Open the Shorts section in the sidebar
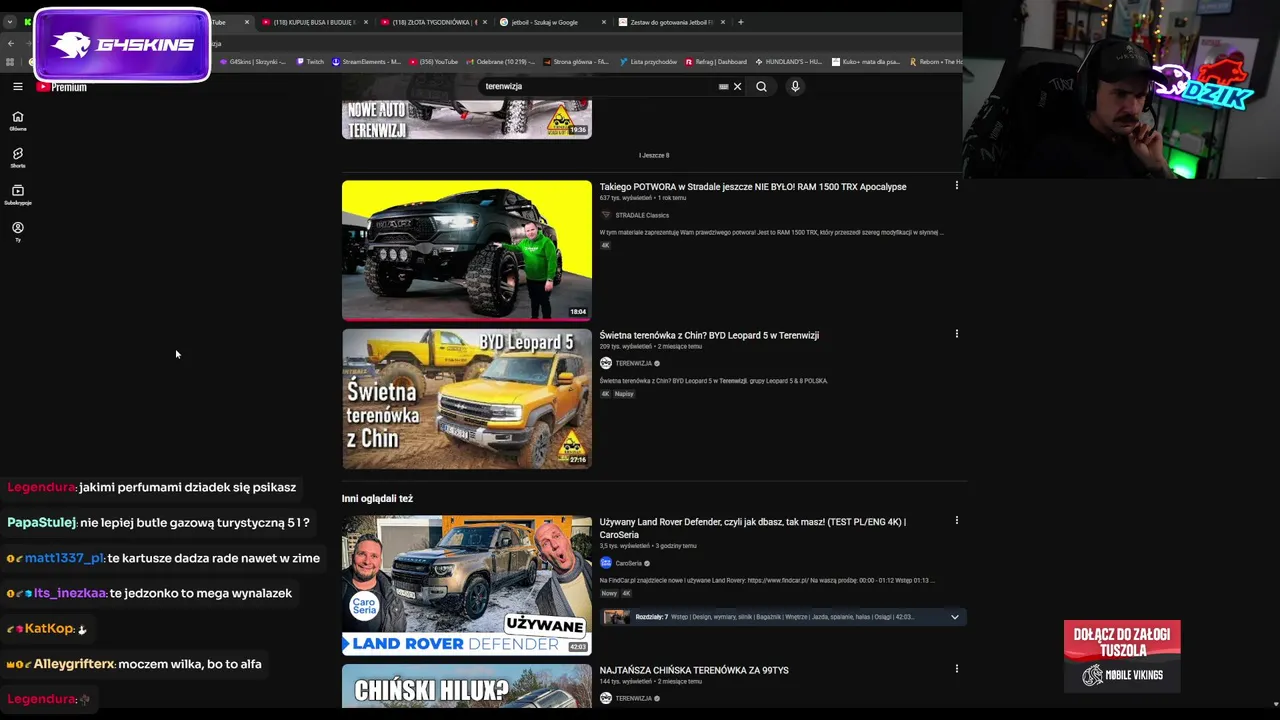The image size is (1280, 720). pyautogui.click(x=18, y=158)
